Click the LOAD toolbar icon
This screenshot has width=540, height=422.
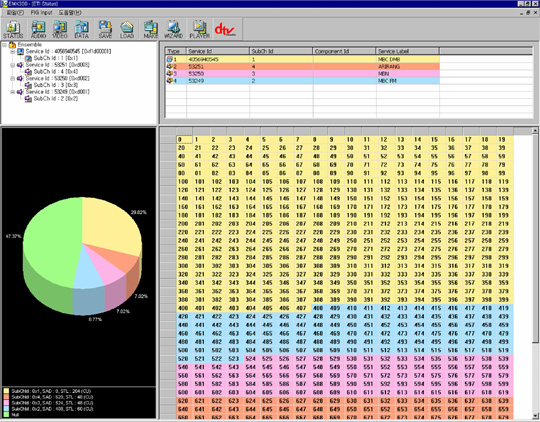[126, 29]
